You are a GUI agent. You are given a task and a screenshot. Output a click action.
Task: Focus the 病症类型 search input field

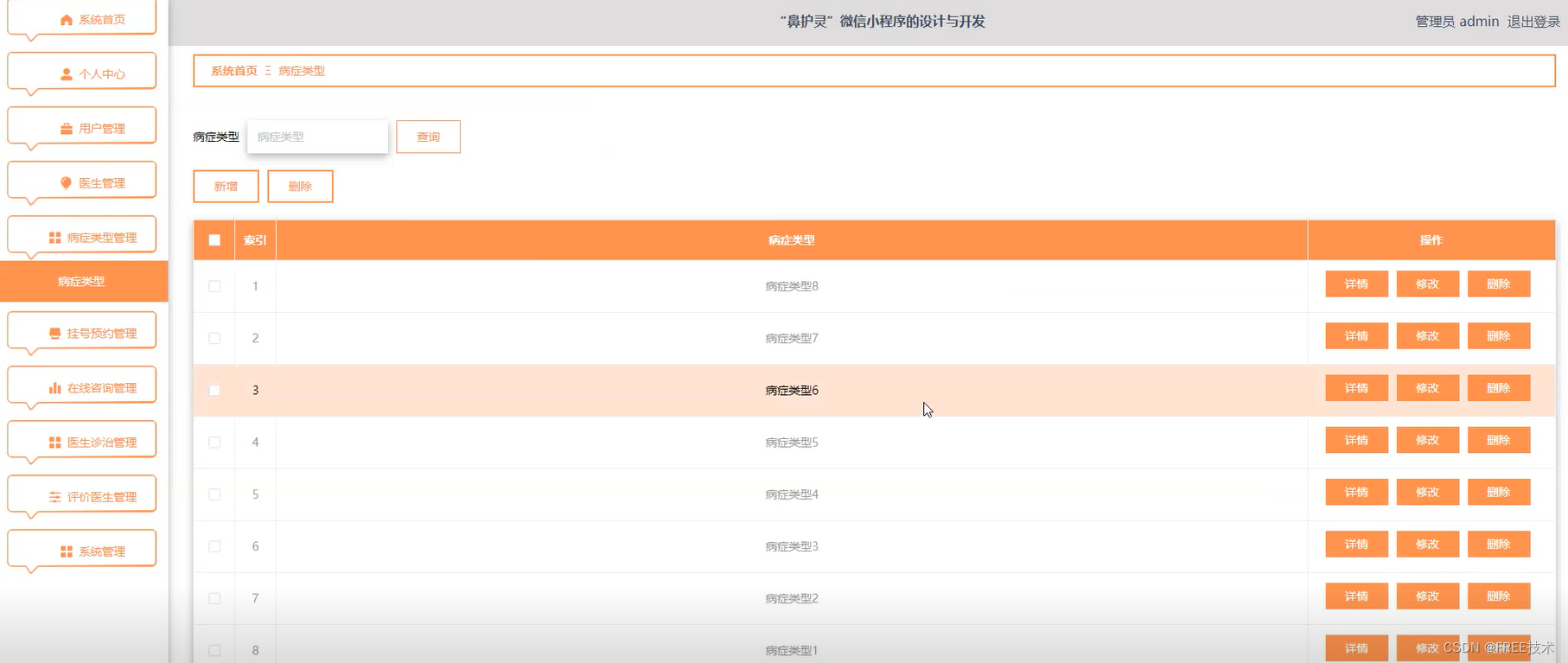318,137
